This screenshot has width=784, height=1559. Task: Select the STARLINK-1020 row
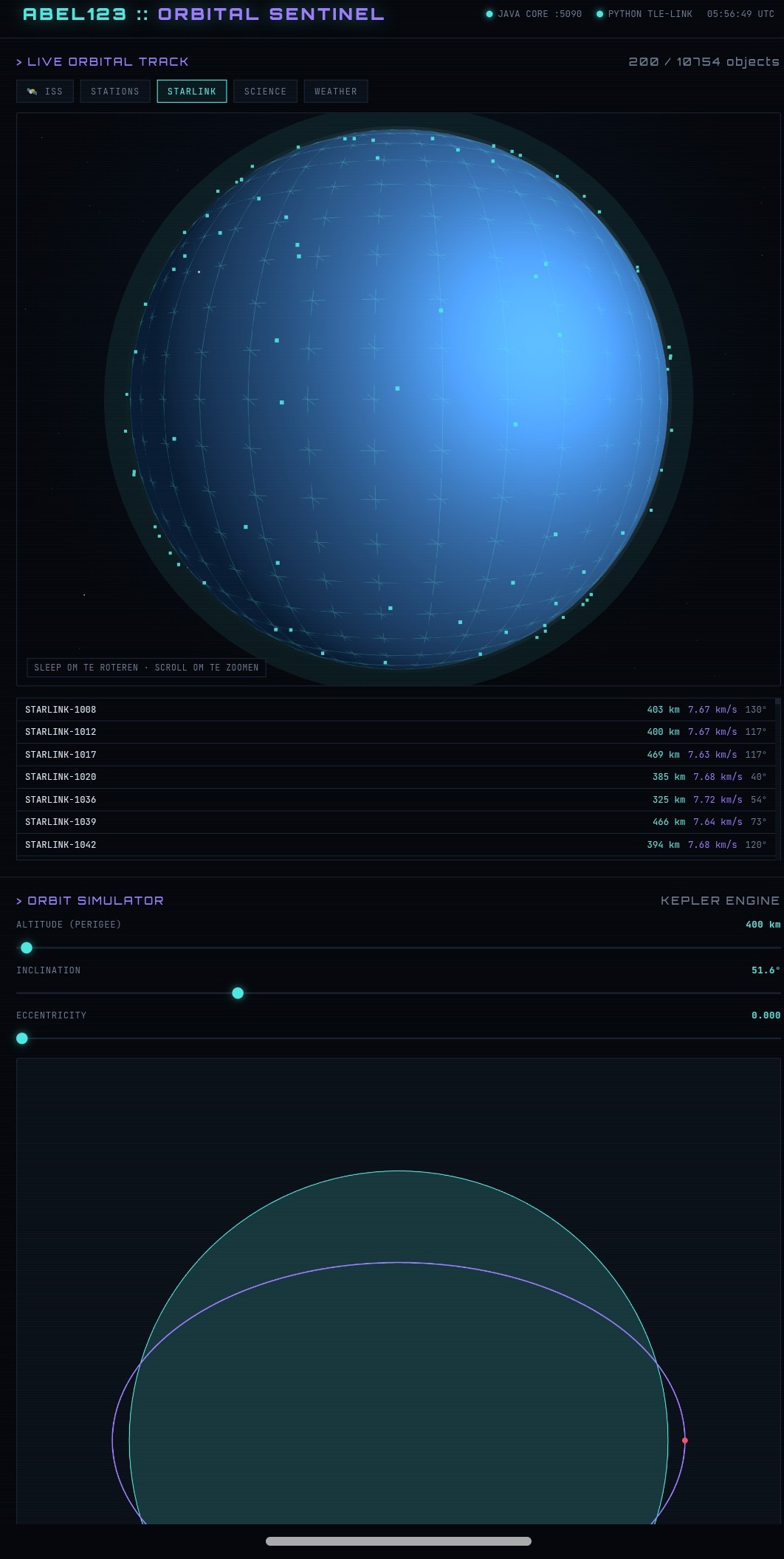pyautogui.click(x=396, y=777)
